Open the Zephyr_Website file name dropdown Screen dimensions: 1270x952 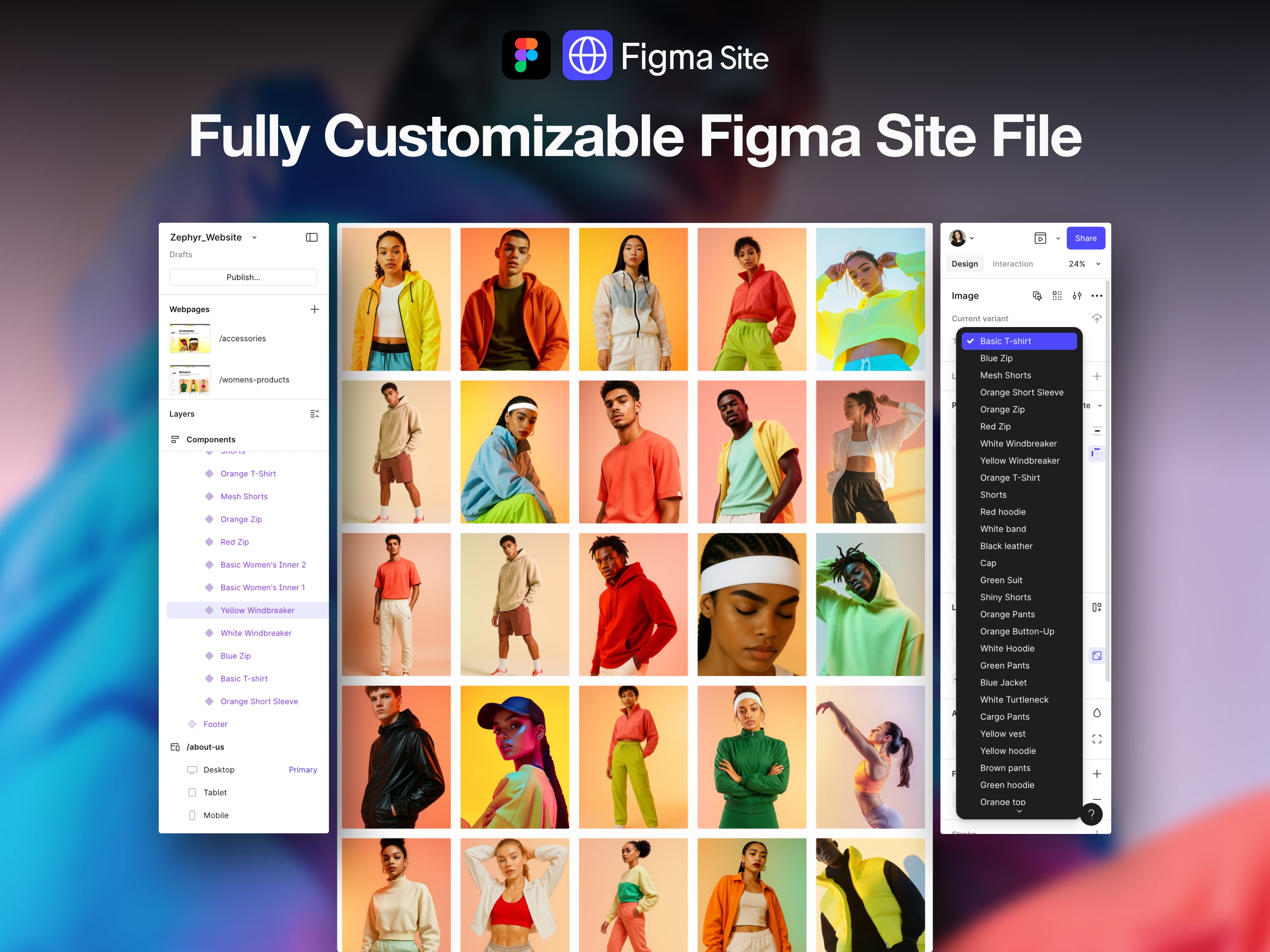coord(254,237)
